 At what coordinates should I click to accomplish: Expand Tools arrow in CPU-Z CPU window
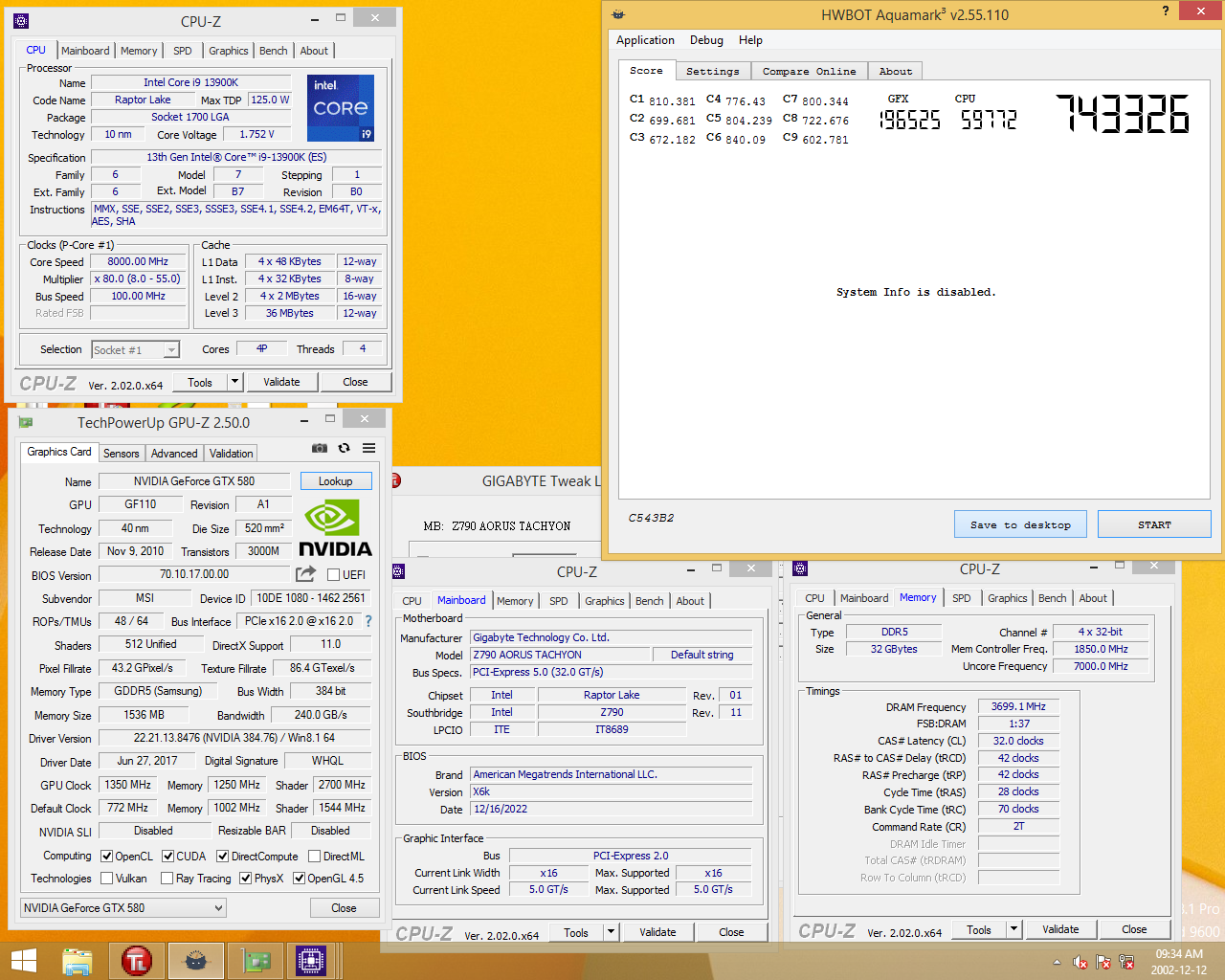click(234, 382)
